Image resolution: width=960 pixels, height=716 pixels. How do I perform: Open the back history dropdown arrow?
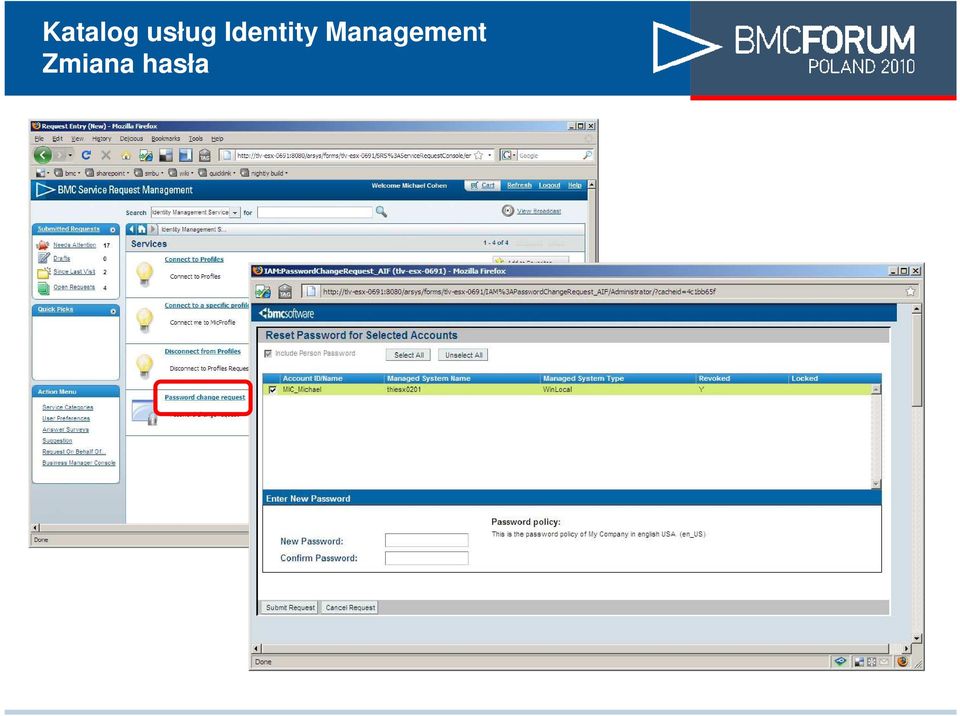click(x=70, y=156)
